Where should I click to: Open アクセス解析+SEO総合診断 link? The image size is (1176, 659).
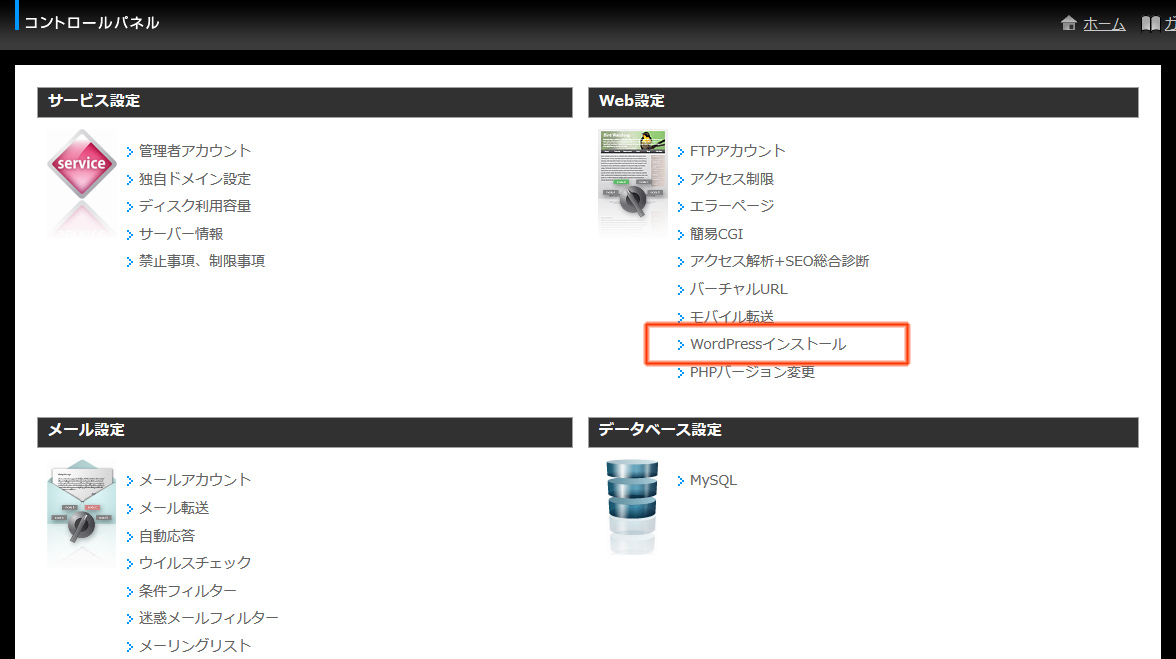pyautogui.click(x=779, y=261)
